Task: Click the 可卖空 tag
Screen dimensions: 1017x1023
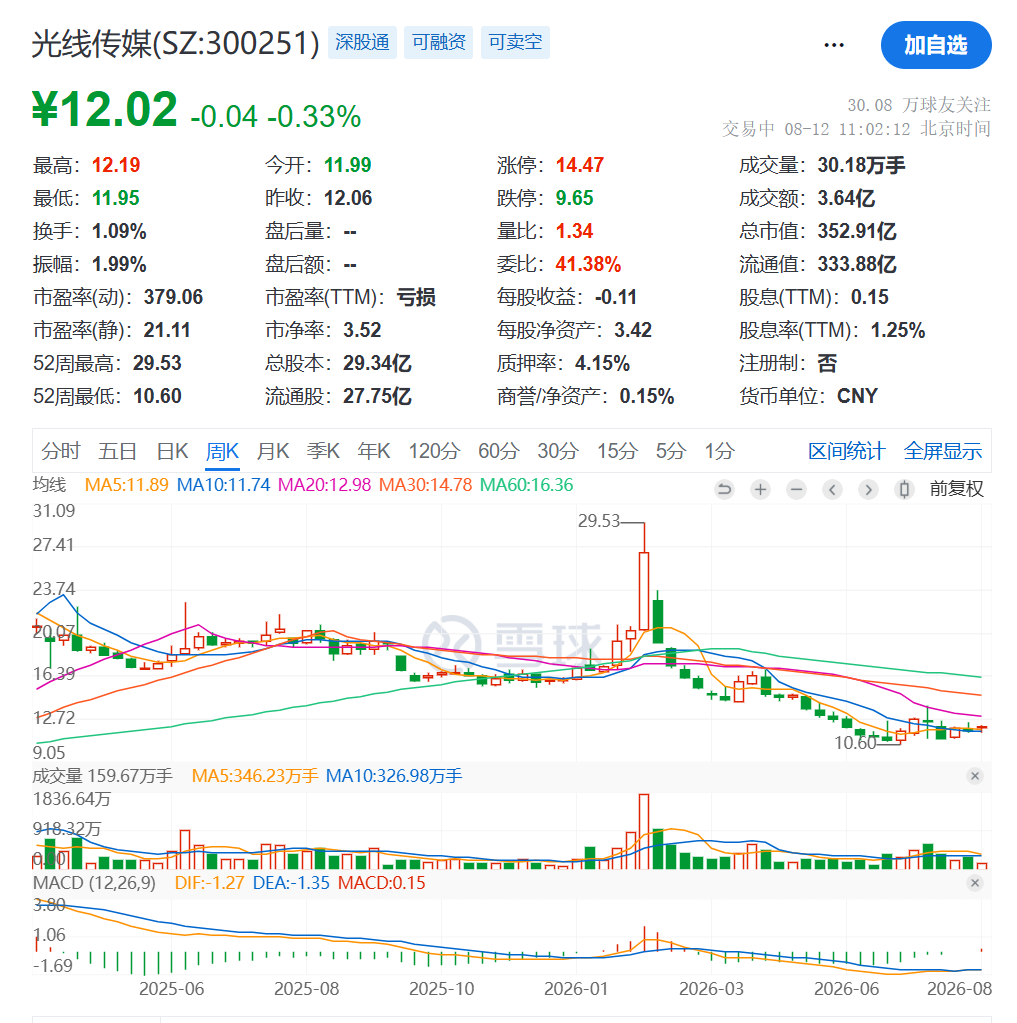Action: click(515, 42)
